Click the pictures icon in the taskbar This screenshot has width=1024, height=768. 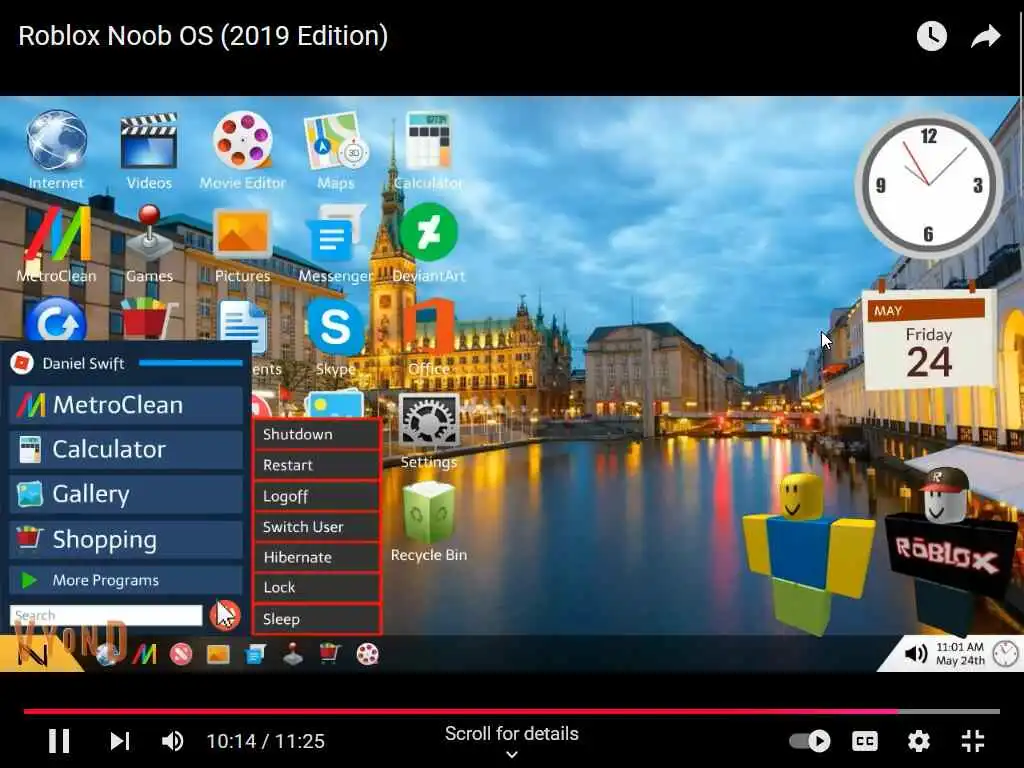pos(218,654)
